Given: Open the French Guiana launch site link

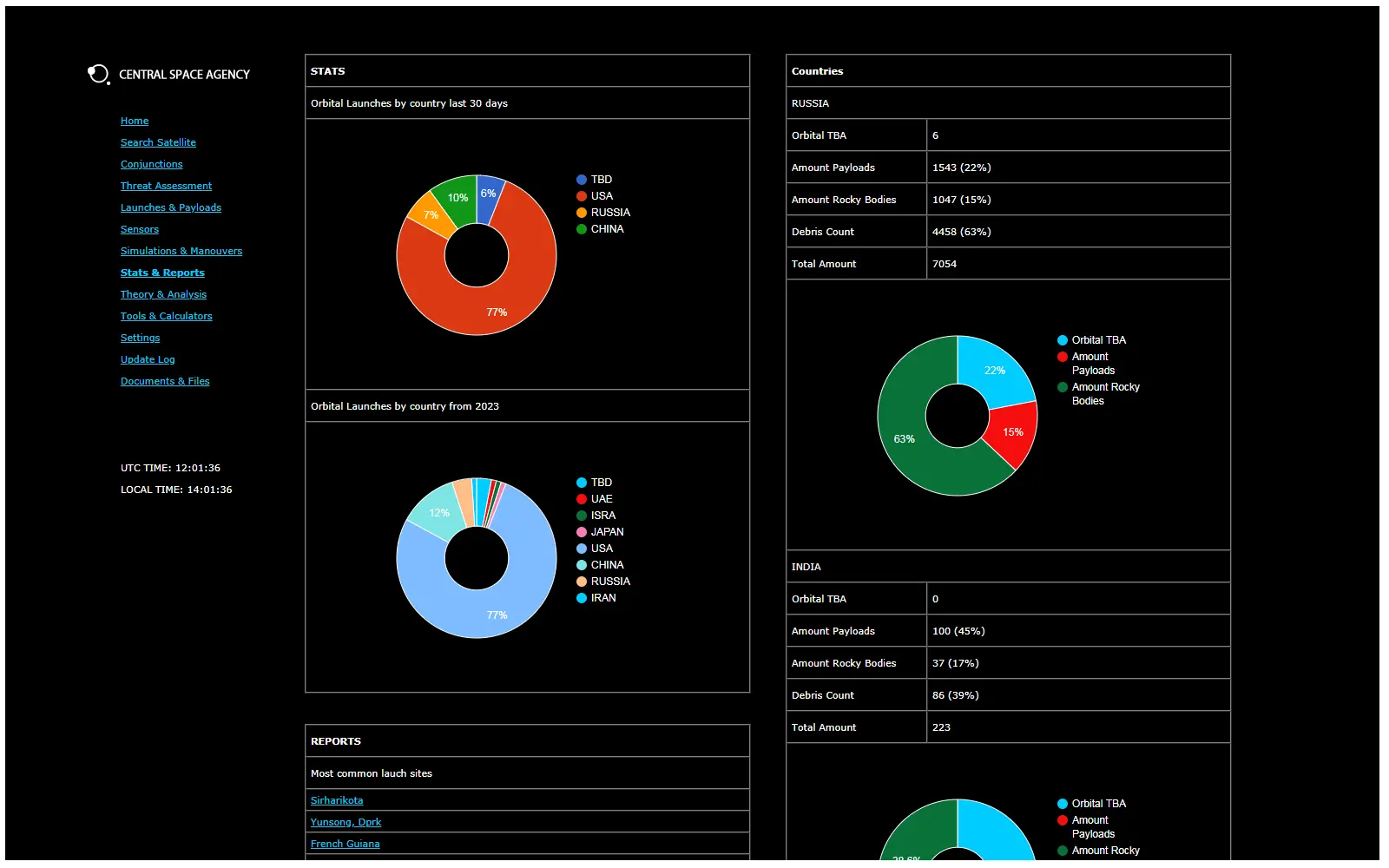Looking at the screenshot, I should point(345,843).
